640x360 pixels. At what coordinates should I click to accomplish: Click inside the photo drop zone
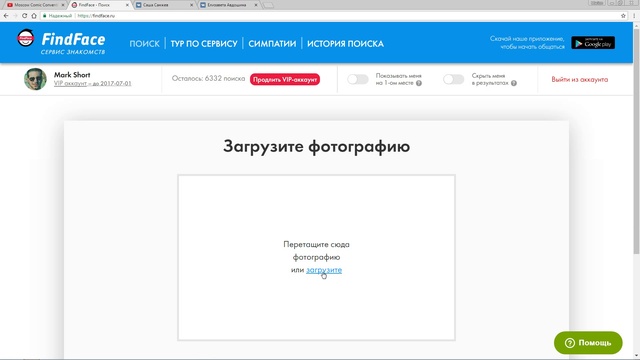[316, 258]
